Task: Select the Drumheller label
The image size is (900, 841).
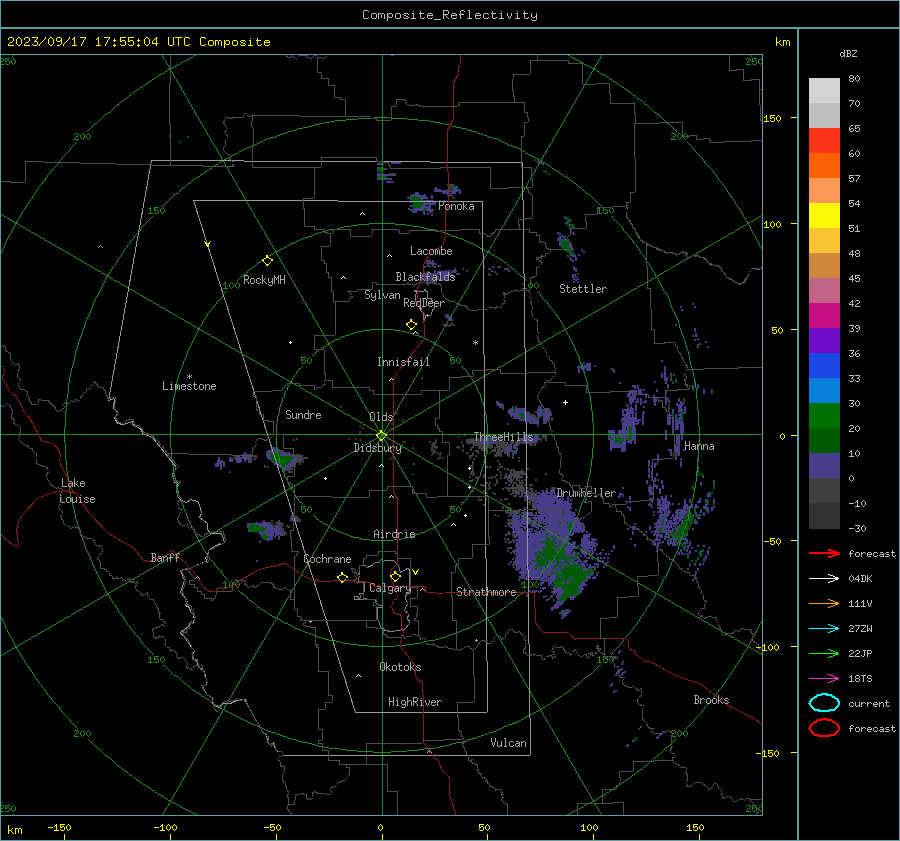Action: click(x=586, y=493)
